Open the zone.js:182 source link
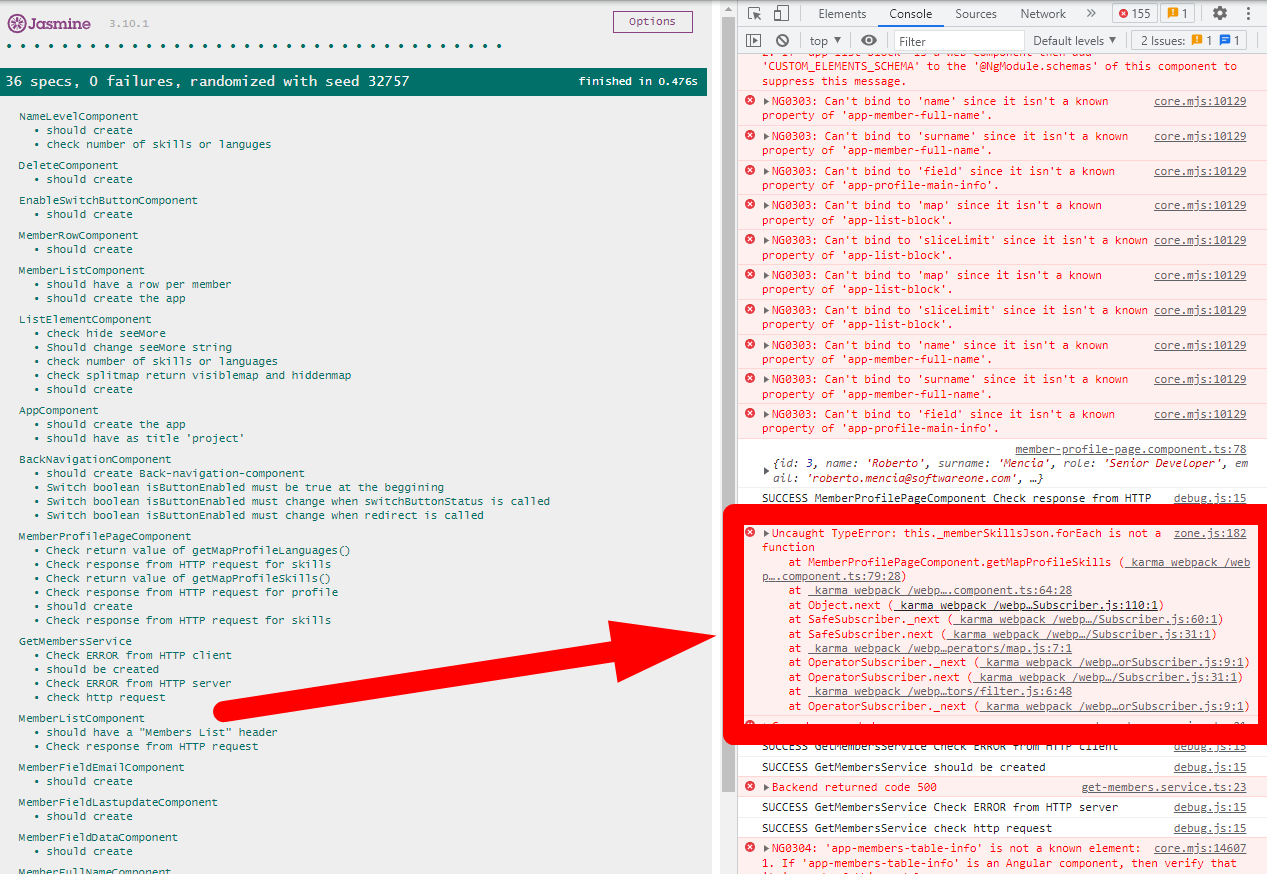Screen dimensions: 1267x874 1209,534
